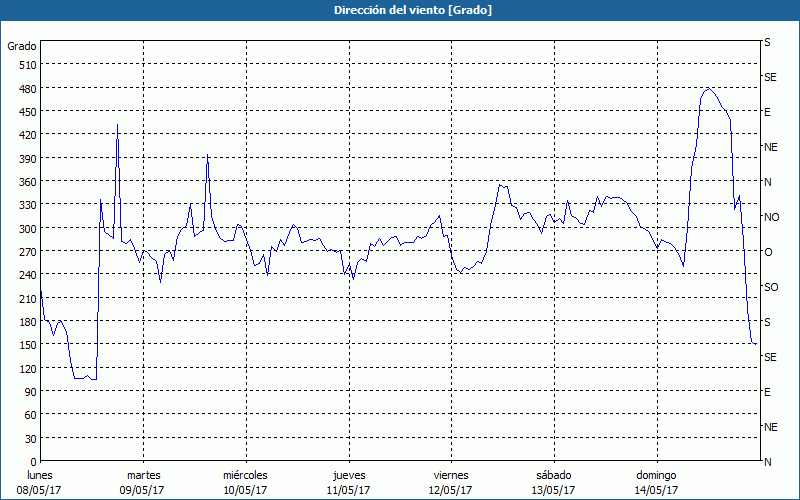Select the 'martes' day label
Image resolution: width=800 pixels, height=500 pixels.
coord(143,475)
